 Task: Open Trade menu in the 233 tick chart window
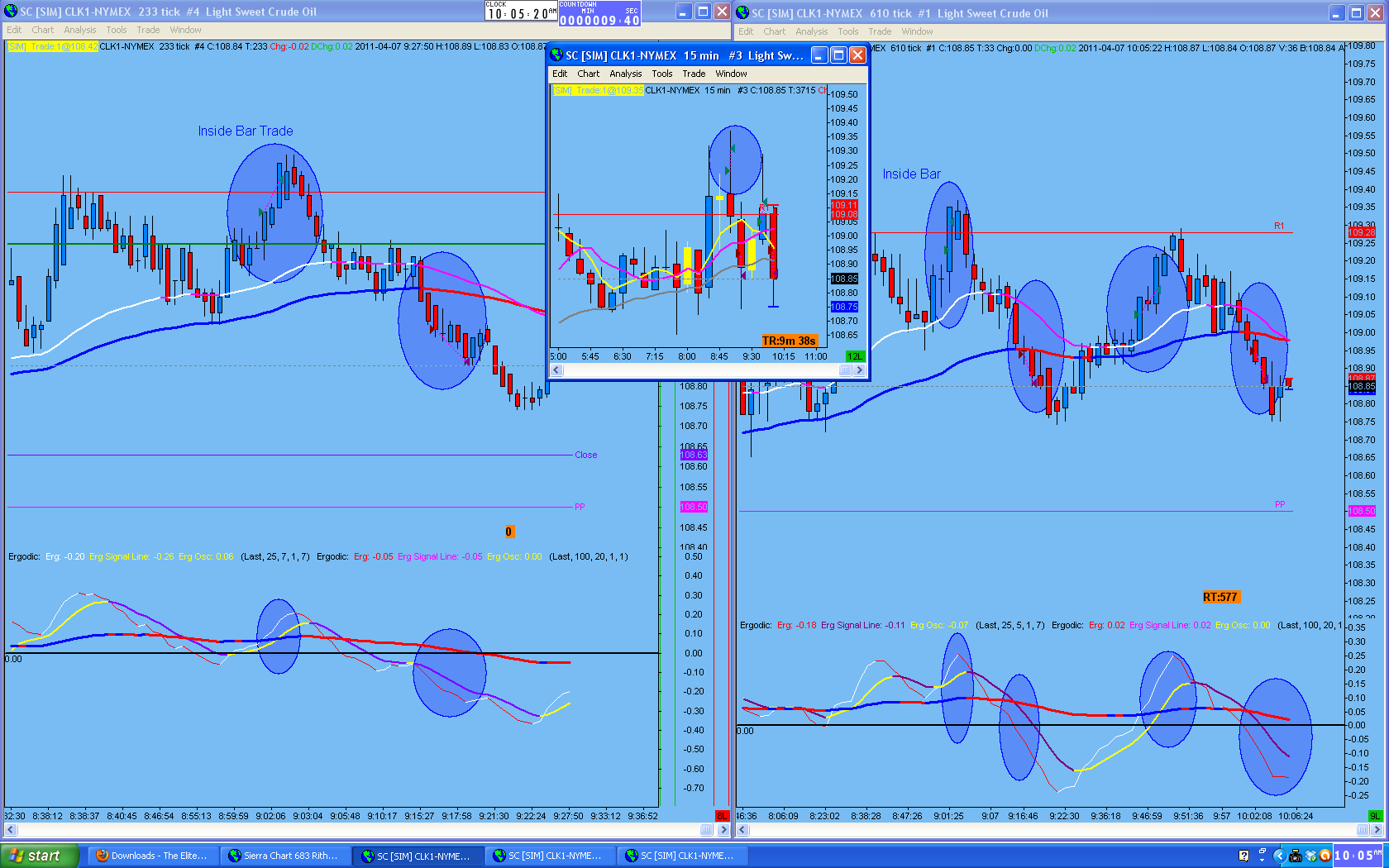click(x=148, y=30)
